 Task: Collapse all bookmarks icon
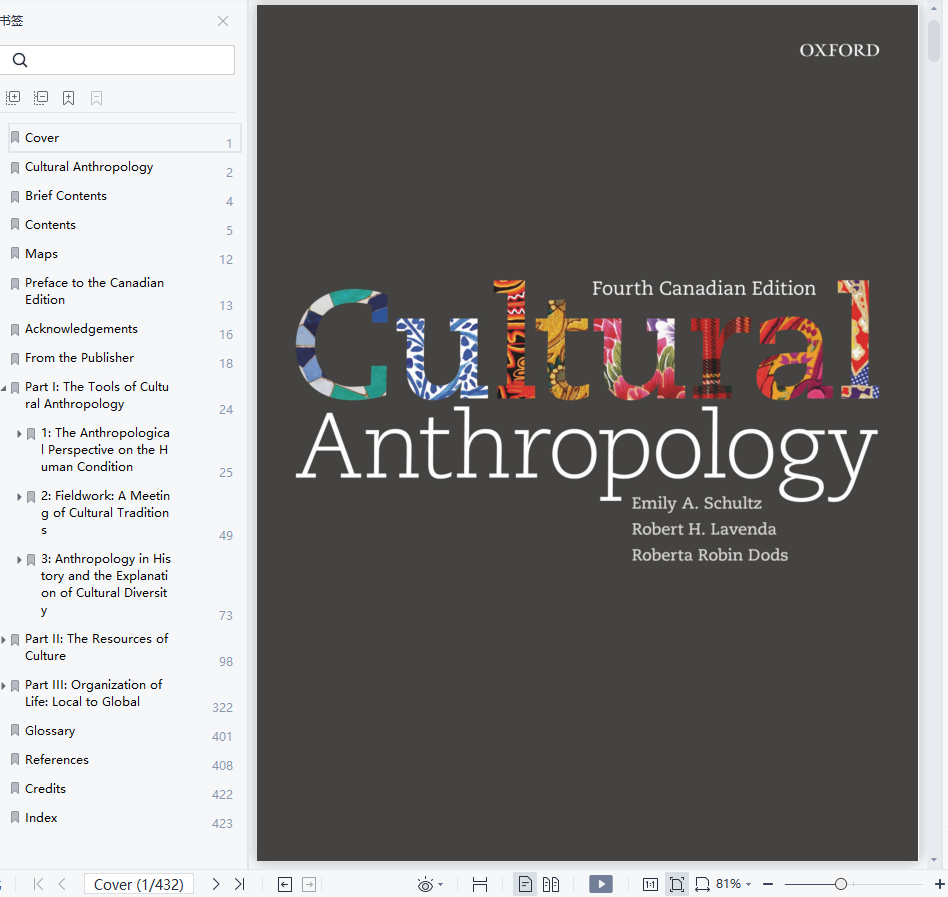(41, 98)
